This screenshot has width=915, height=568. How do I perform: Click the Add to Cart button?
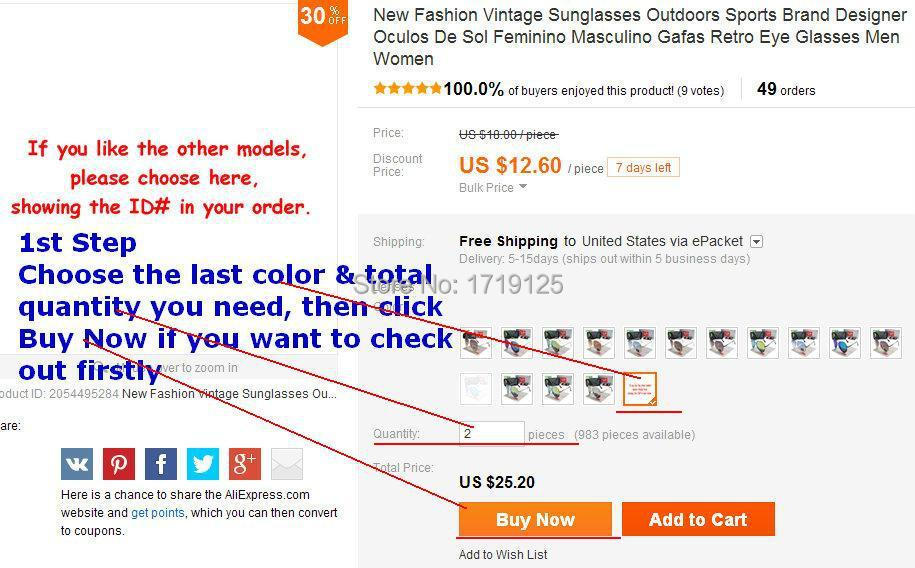698,519
